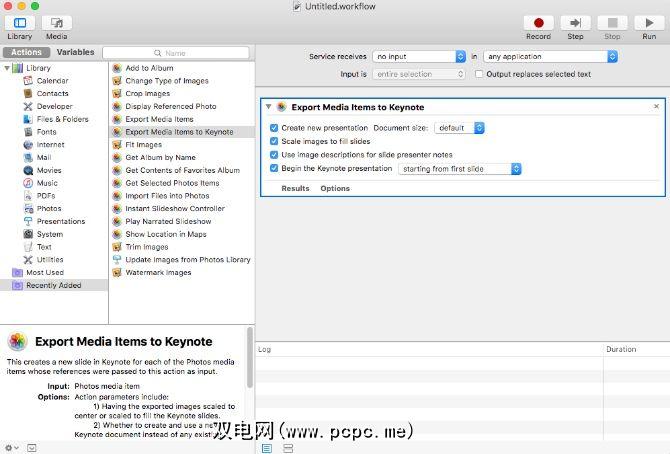Open starting from first slide dropdown

point(460,169)
